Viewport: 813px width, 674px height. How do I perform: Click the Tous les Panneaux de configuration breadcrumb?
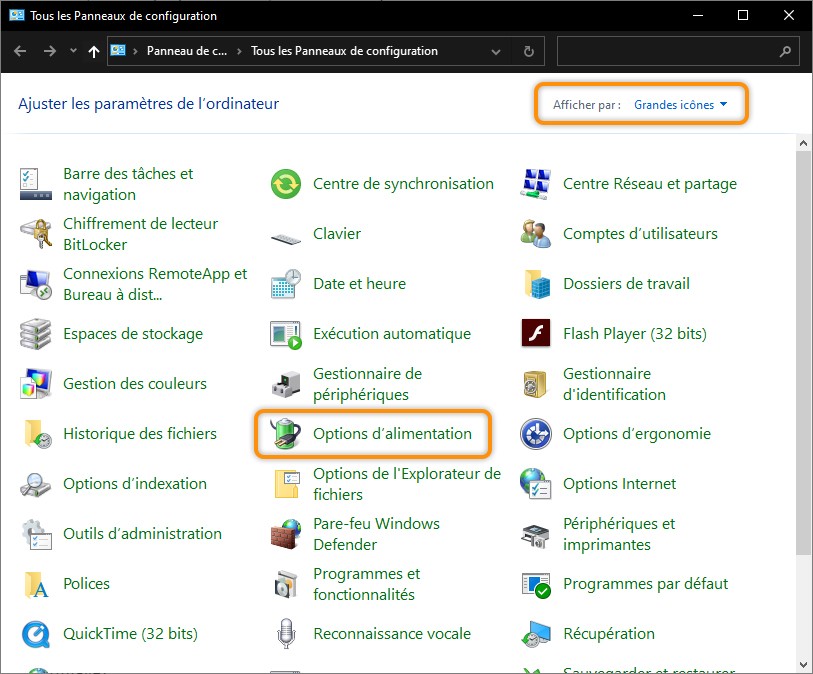click(341, 51)
